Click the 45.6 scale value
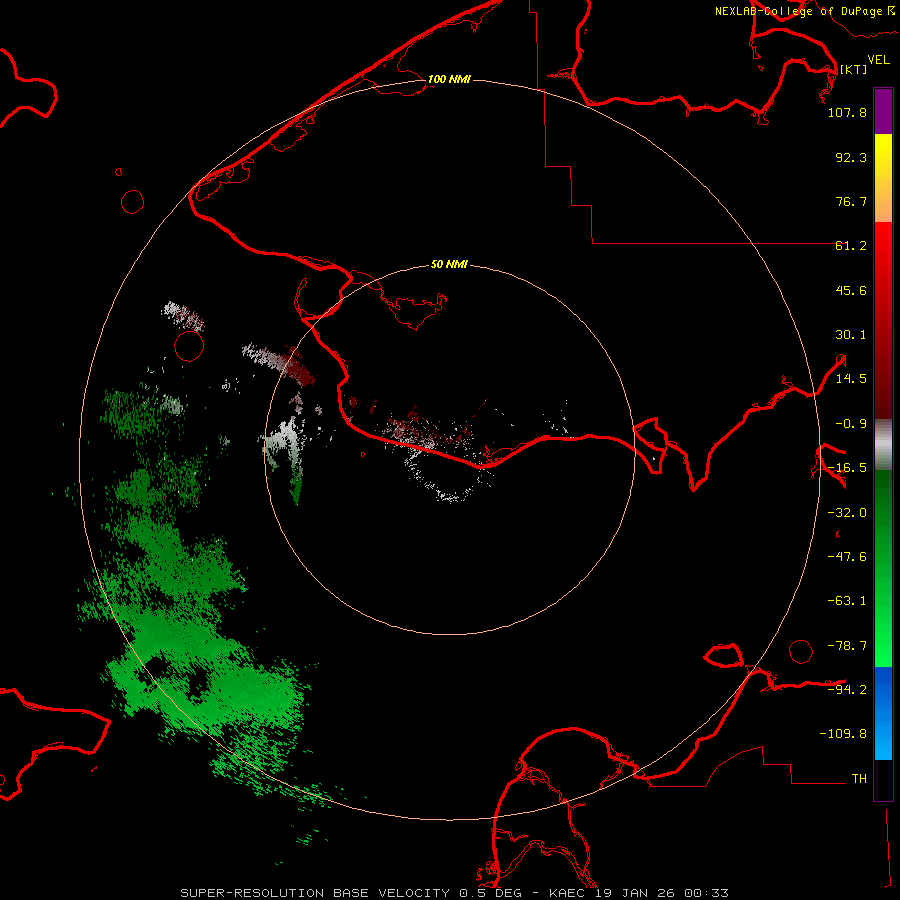 [851, 290]
